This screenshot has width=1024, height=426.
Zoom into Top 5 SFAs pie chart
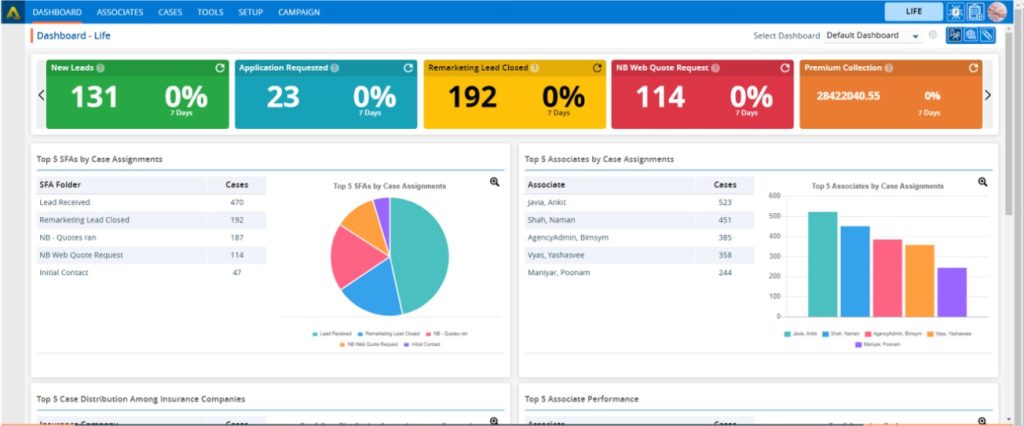click(x=494, y=182)
